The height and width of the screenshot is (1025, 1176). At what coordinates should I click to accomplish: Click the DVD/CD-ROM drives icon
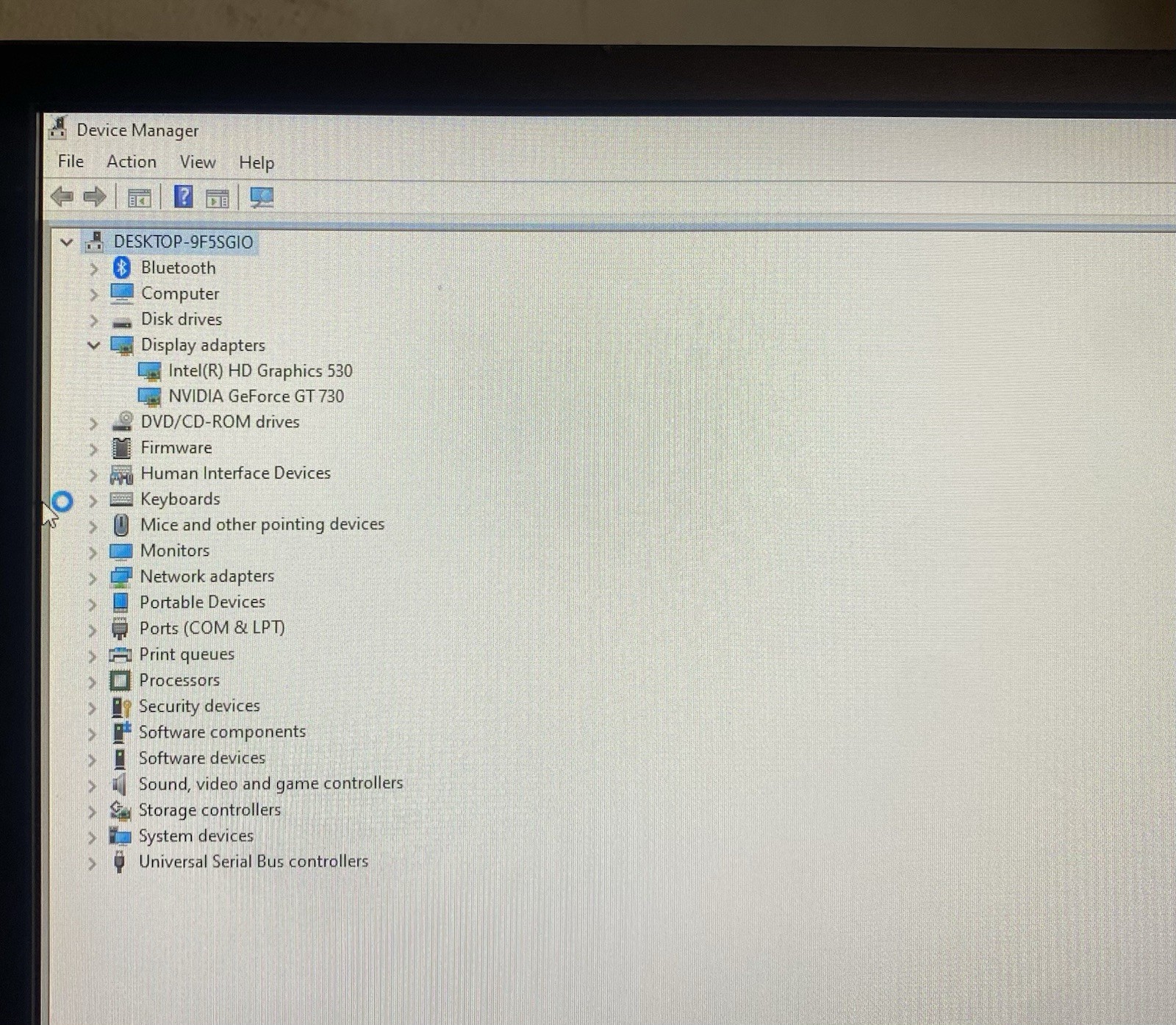(x=122, y=422)
